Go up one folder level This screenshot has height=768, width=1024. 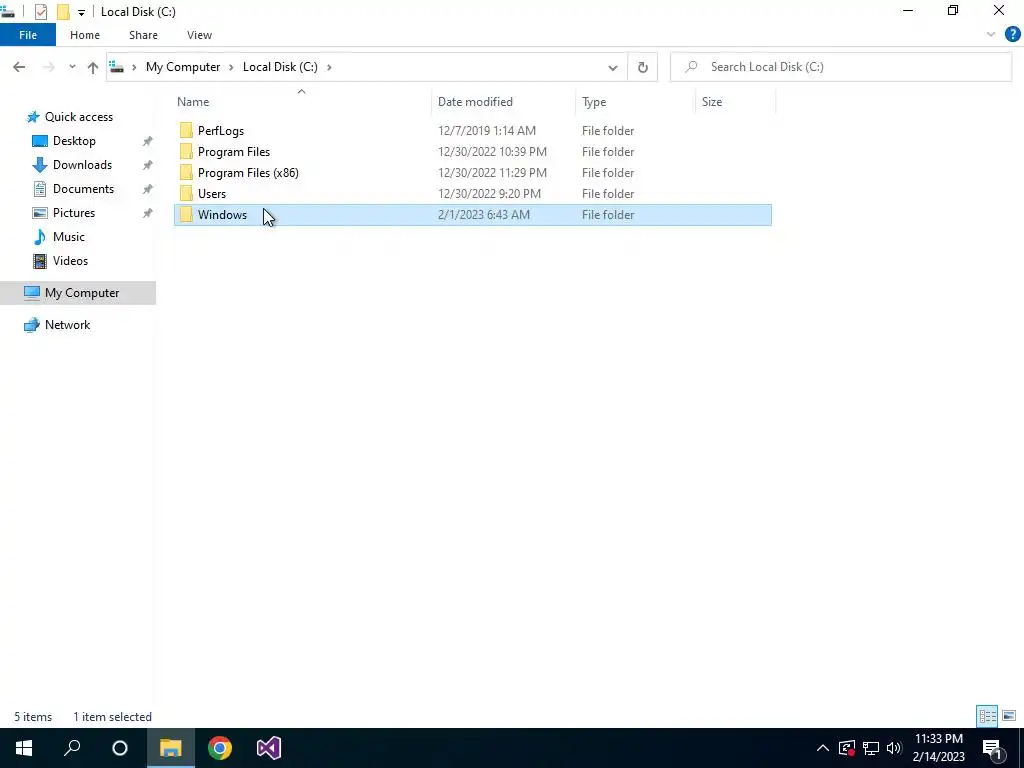[x=93, y=67]
